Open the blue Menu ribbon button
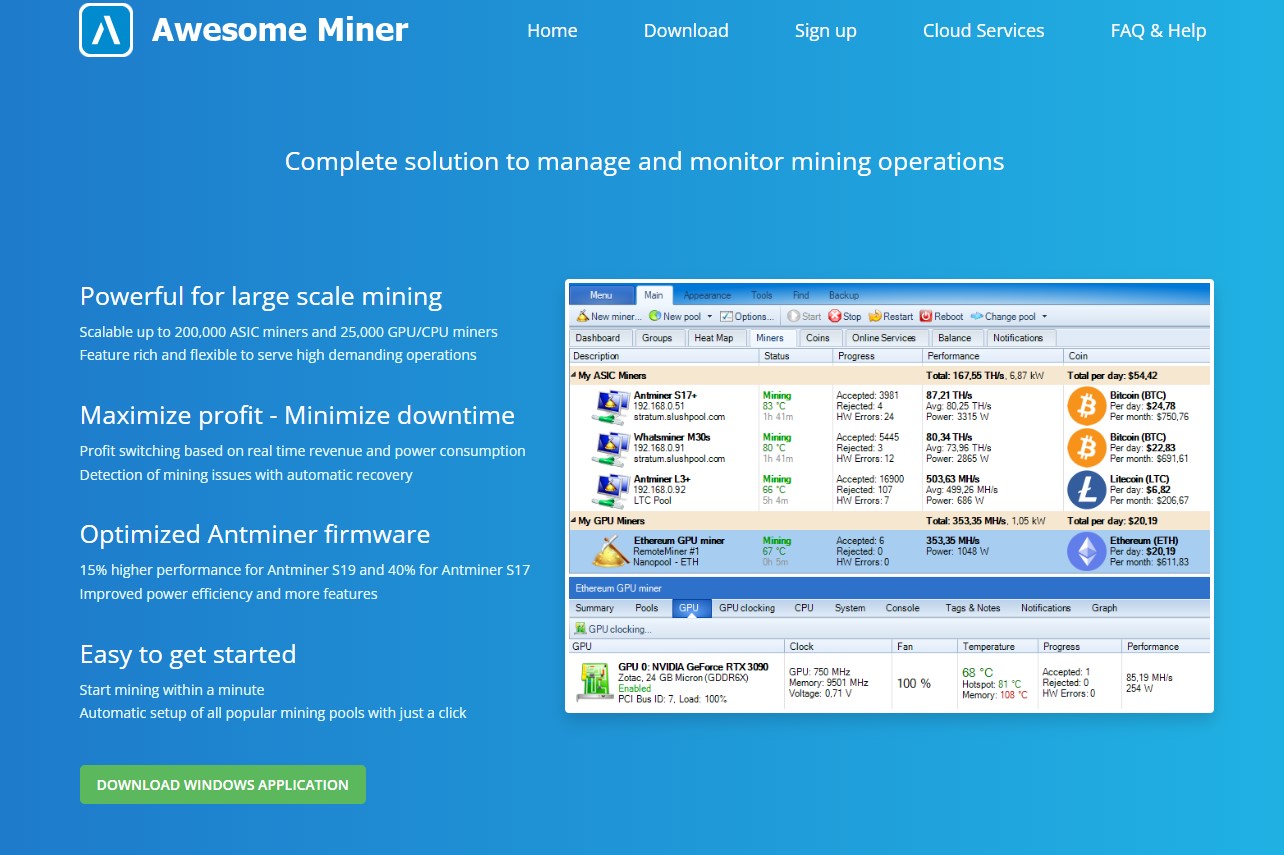 [x=601, y=295]
